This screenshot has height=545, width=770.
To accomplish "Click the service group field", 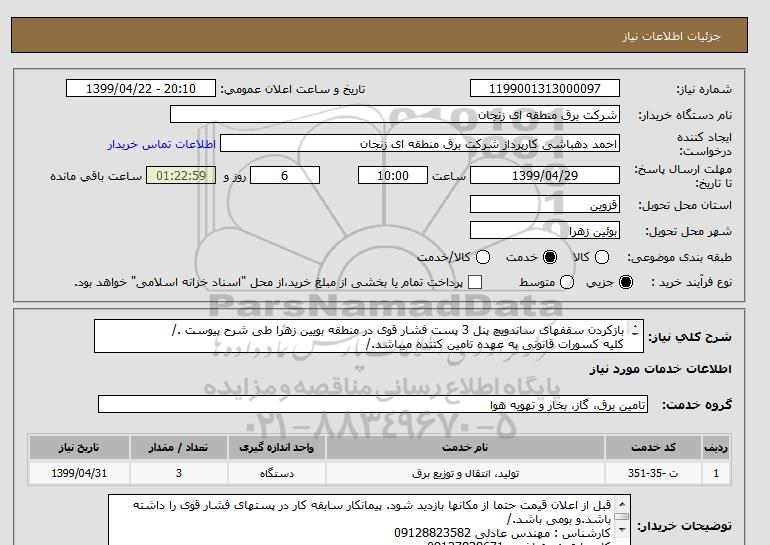I will click(x=373, y=405).
